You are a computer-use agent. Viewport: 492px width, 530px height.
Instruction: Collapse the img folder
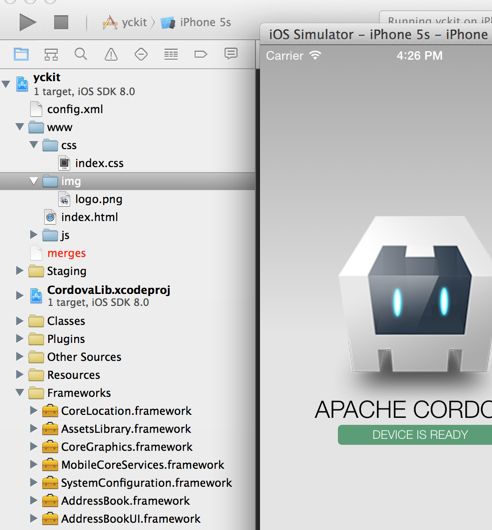pyautogui.click(x=33, y=180)
